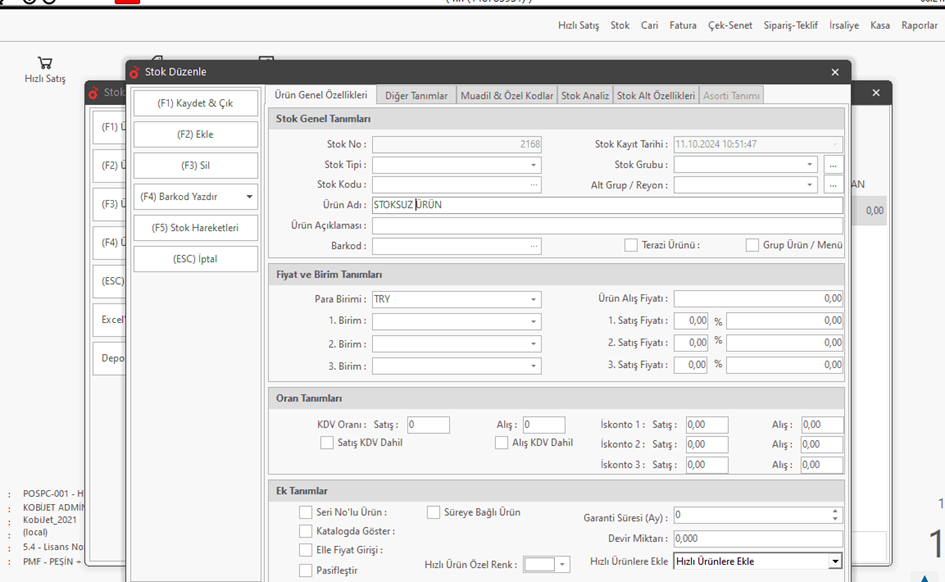Expand Stok Grubu dropdown
Screen dimensions: 945x582
809,164
